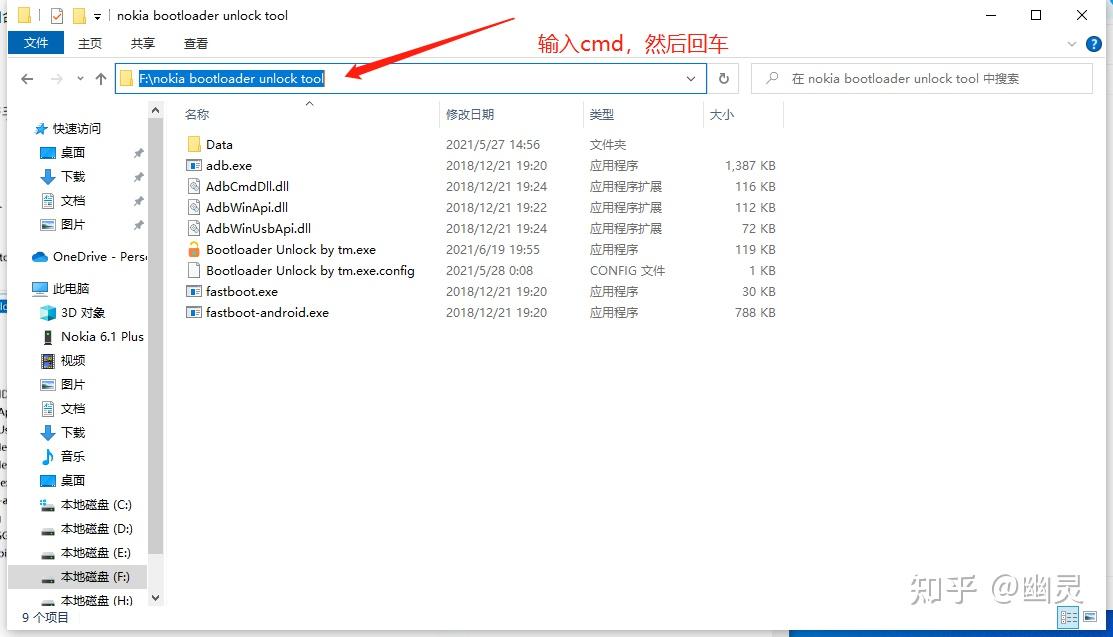Sort files by 类型 column
Viewport: 1113px width, 637px height.
(x=601, y=114)
